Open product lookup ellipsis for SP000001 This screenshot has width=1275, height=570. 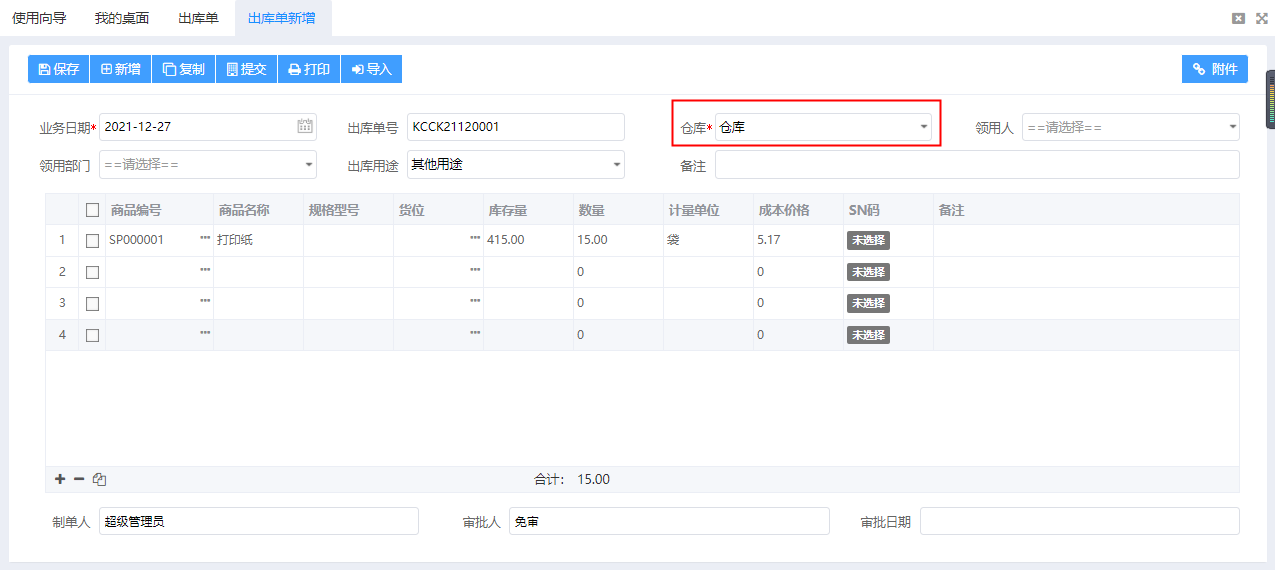[x=205, y=239]
